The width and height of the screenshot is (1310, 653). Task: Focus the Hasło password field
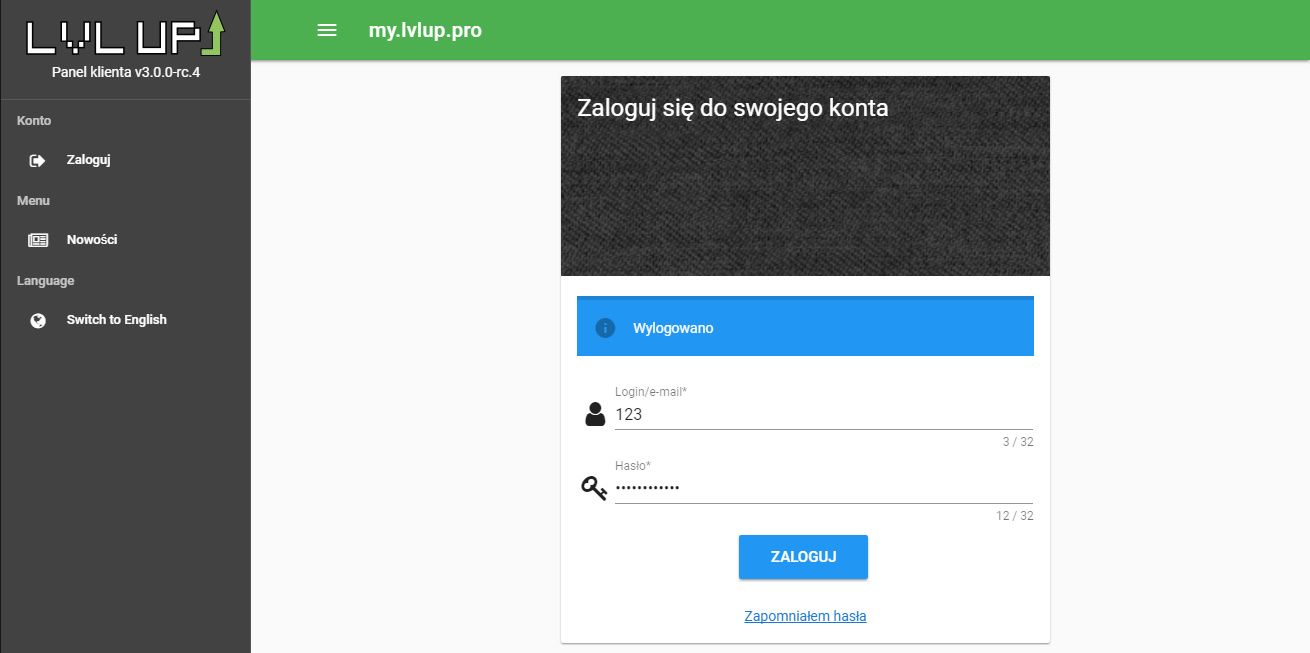[822, 488]
